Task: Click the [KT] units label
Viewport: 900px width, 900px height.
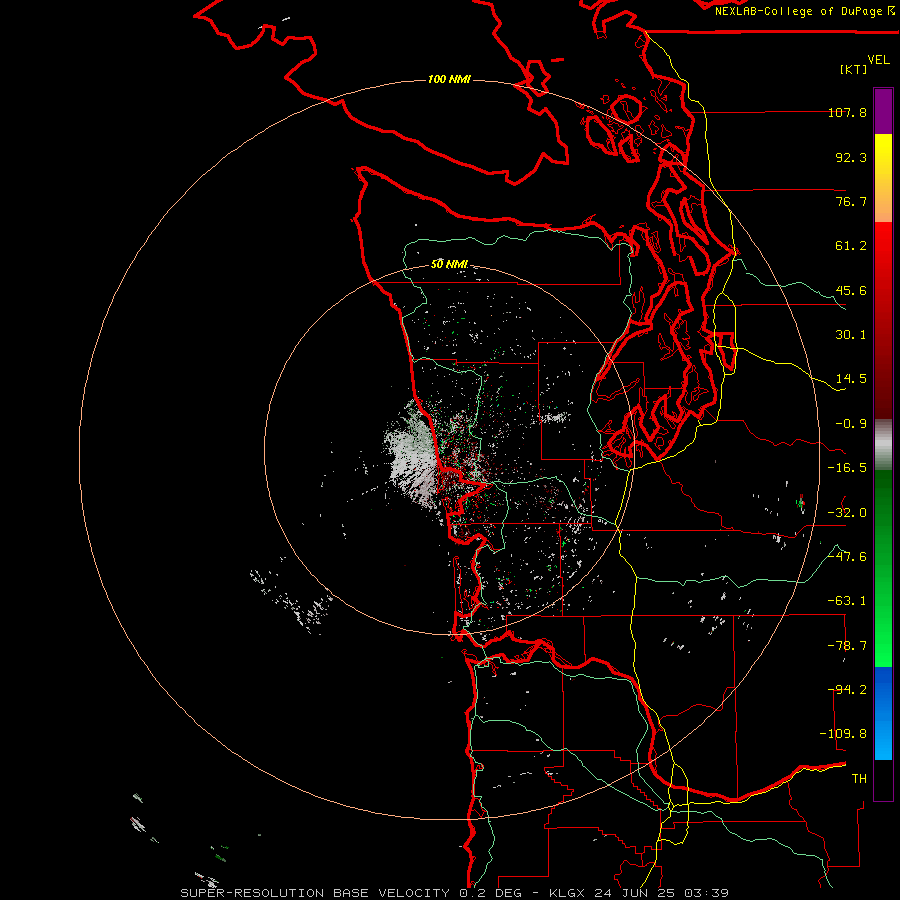Action: [x=854, y=69]
